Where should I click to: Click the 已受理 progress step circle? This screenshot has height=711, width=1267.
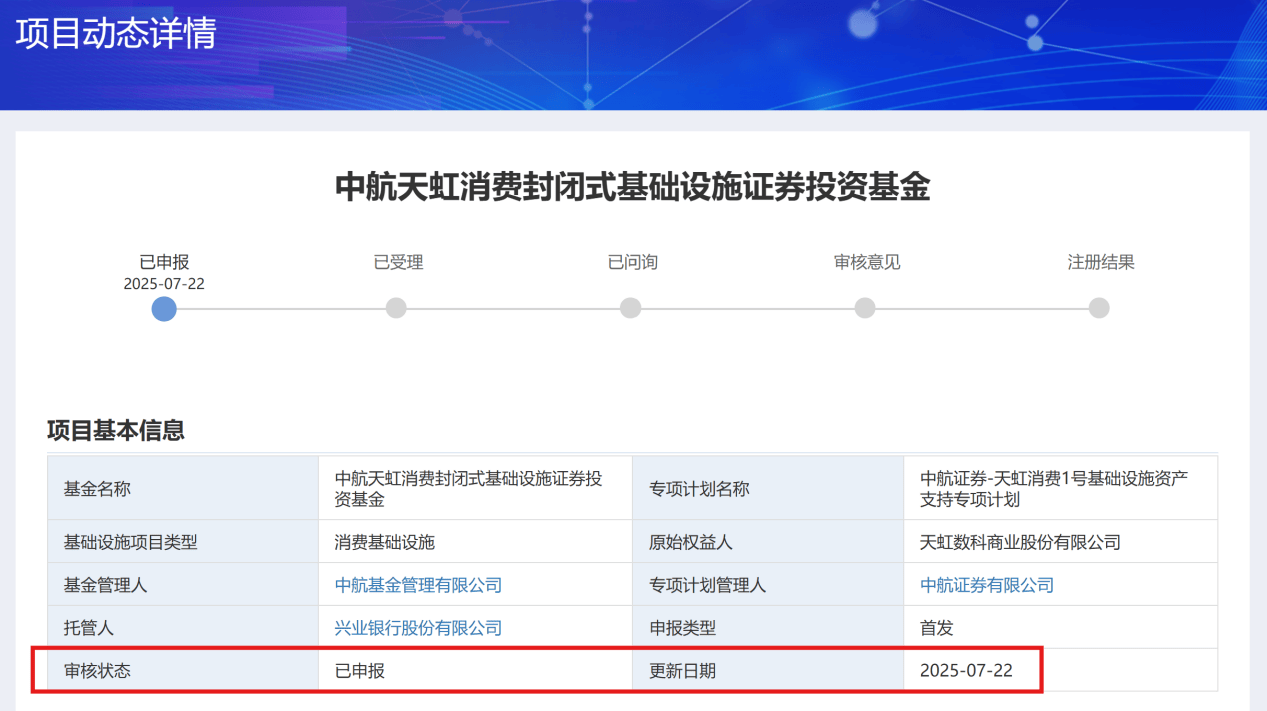coord(396,308)
